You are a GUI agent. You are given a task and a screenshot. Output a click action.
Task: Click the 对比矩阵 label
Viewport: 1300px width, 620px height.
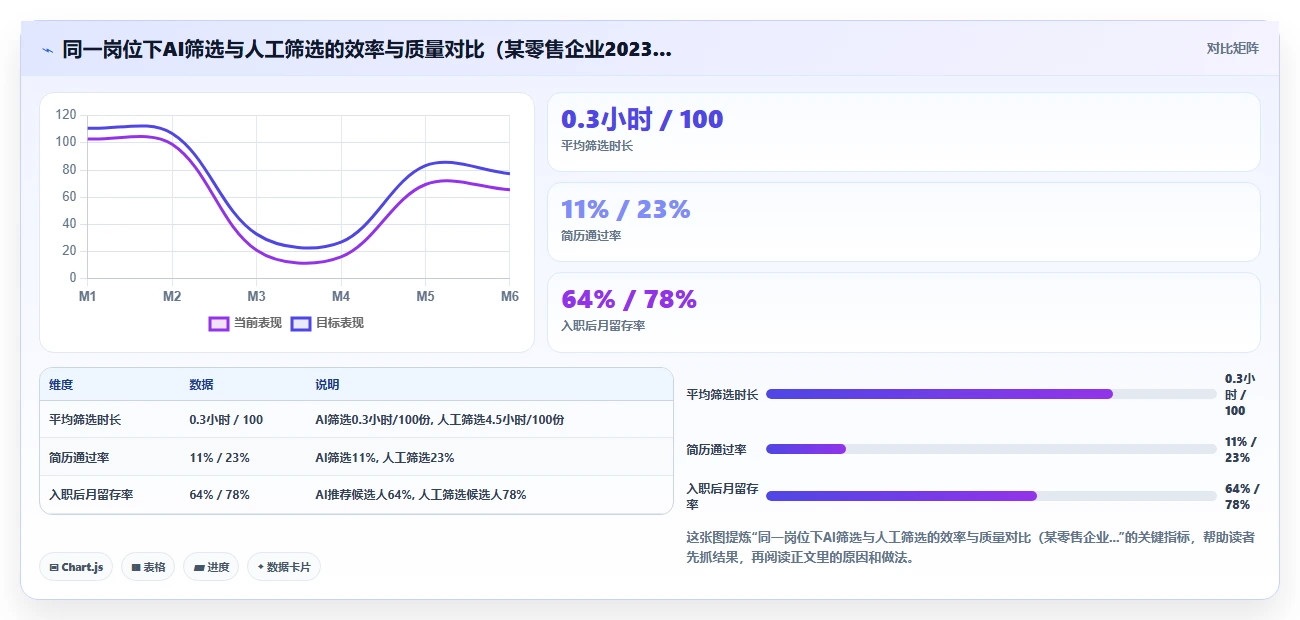click(x=1232, y=48)
